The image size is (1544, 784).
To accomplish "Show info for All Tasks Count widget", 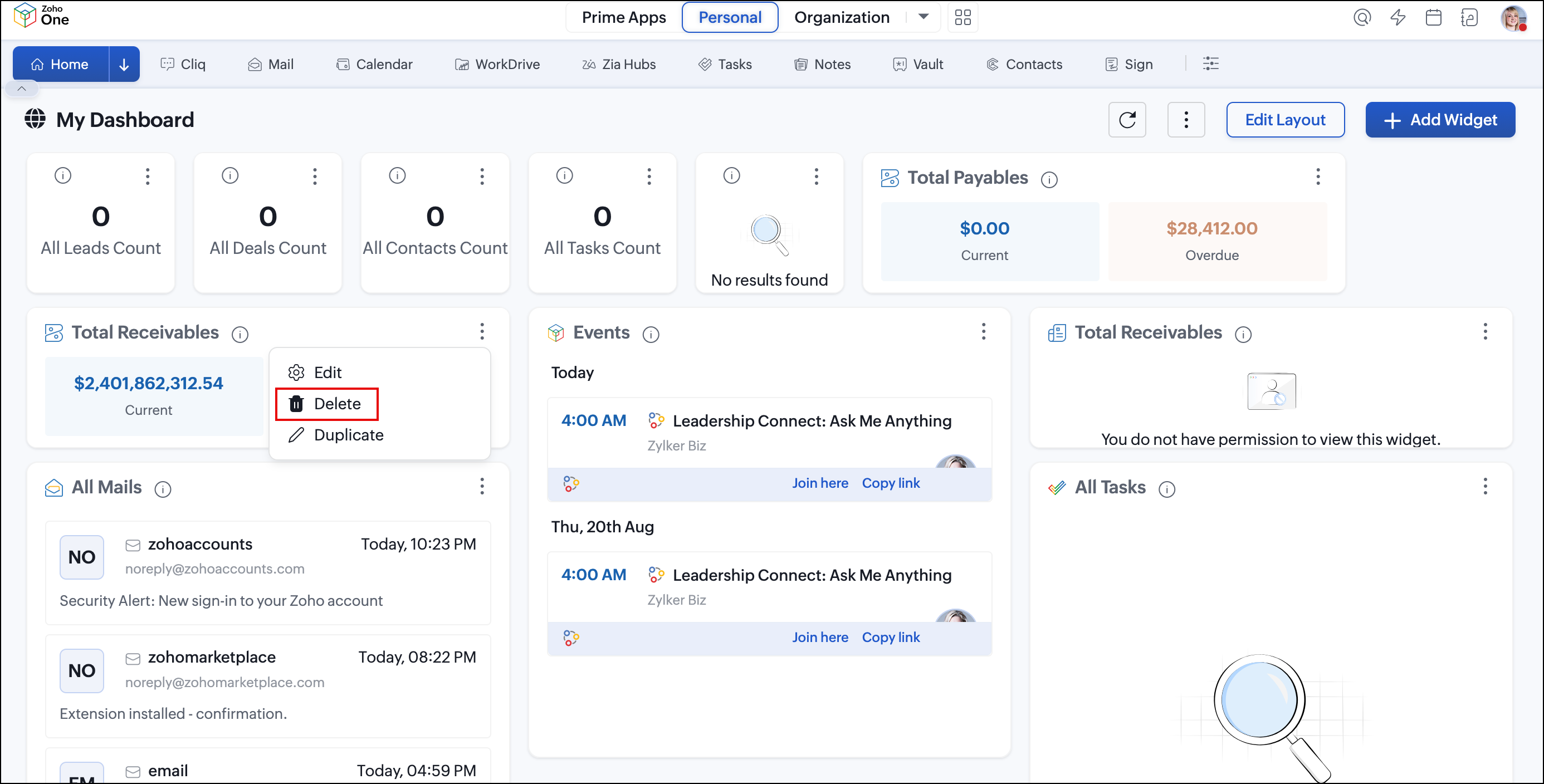I will pos(565,175).
